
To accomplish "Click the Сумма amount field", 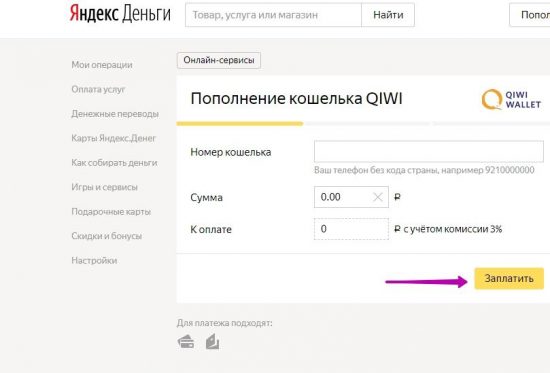I will (351, 197).
